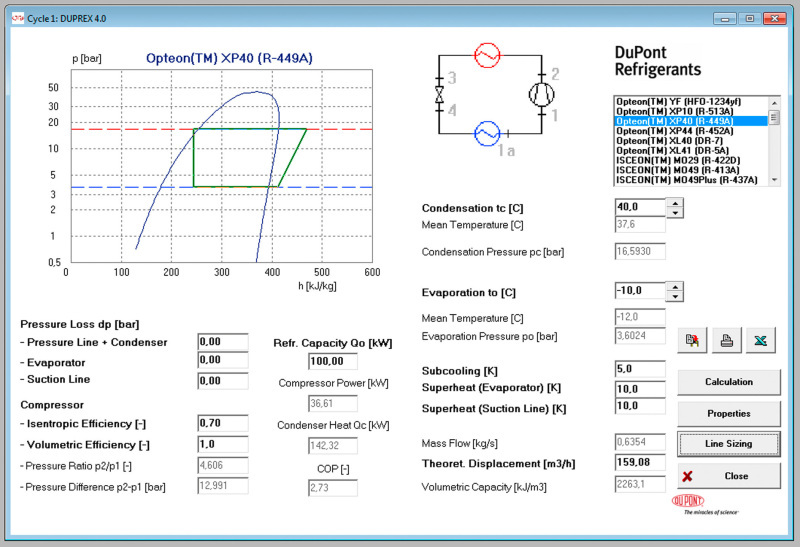Select Opteon(TM) XL40 (DR-7) in the list

tap(691, 140)
